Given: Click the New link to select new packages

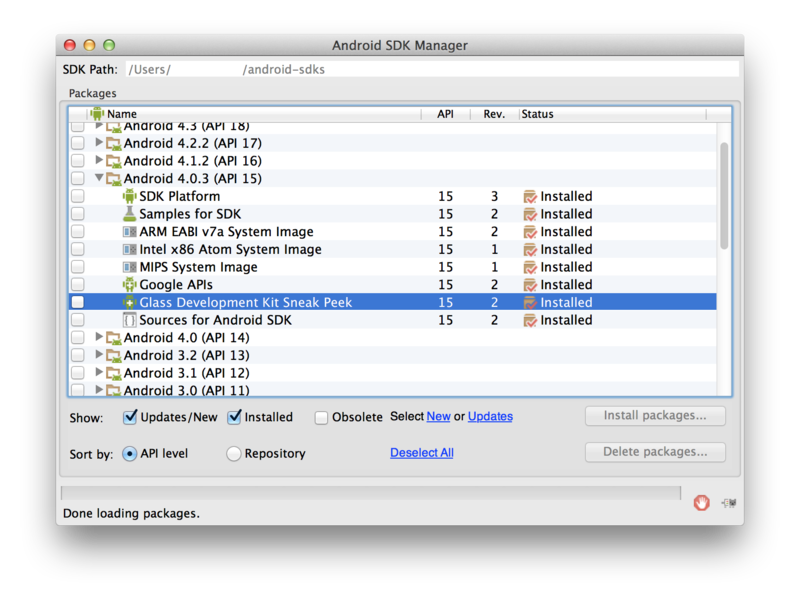Looking at the screenshot, I should 438,417.
